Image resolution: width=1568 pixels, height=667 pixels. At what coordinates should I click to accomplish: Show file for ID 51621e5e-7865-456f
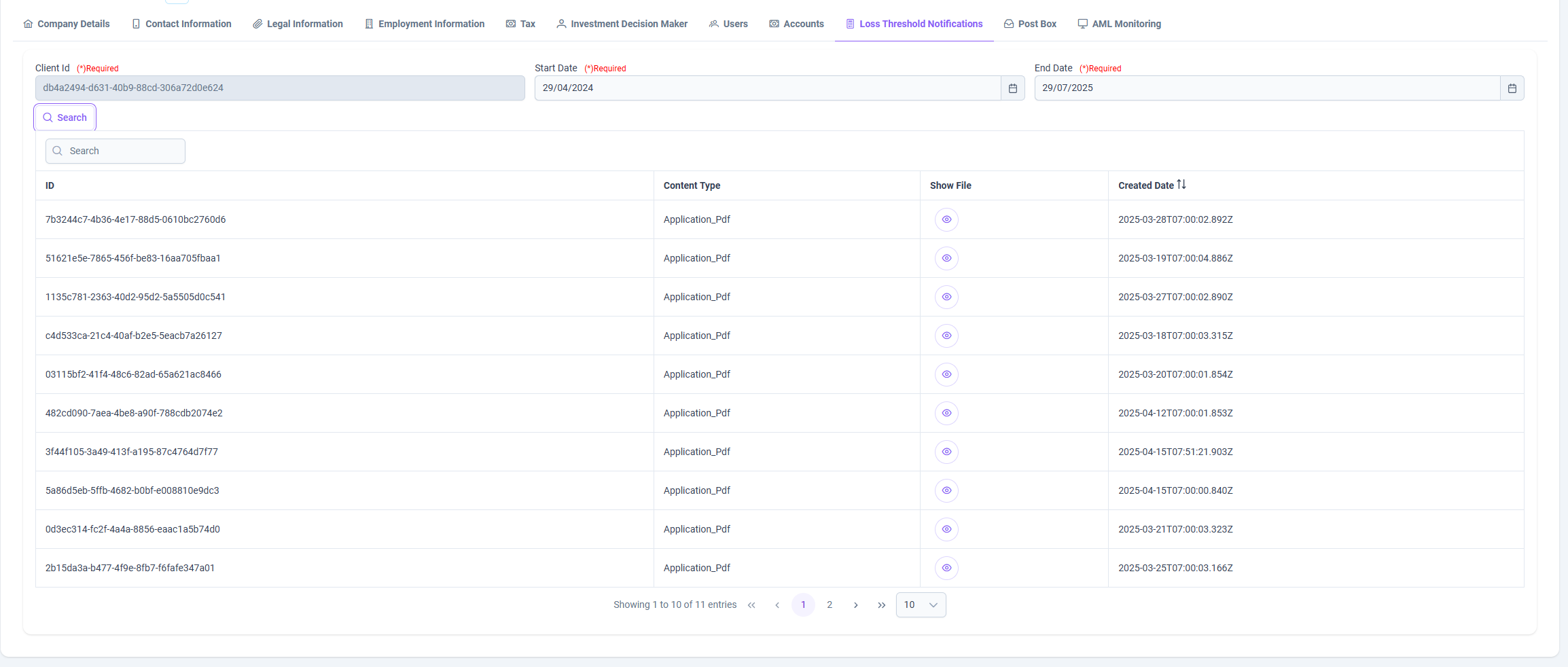point(946,258)
